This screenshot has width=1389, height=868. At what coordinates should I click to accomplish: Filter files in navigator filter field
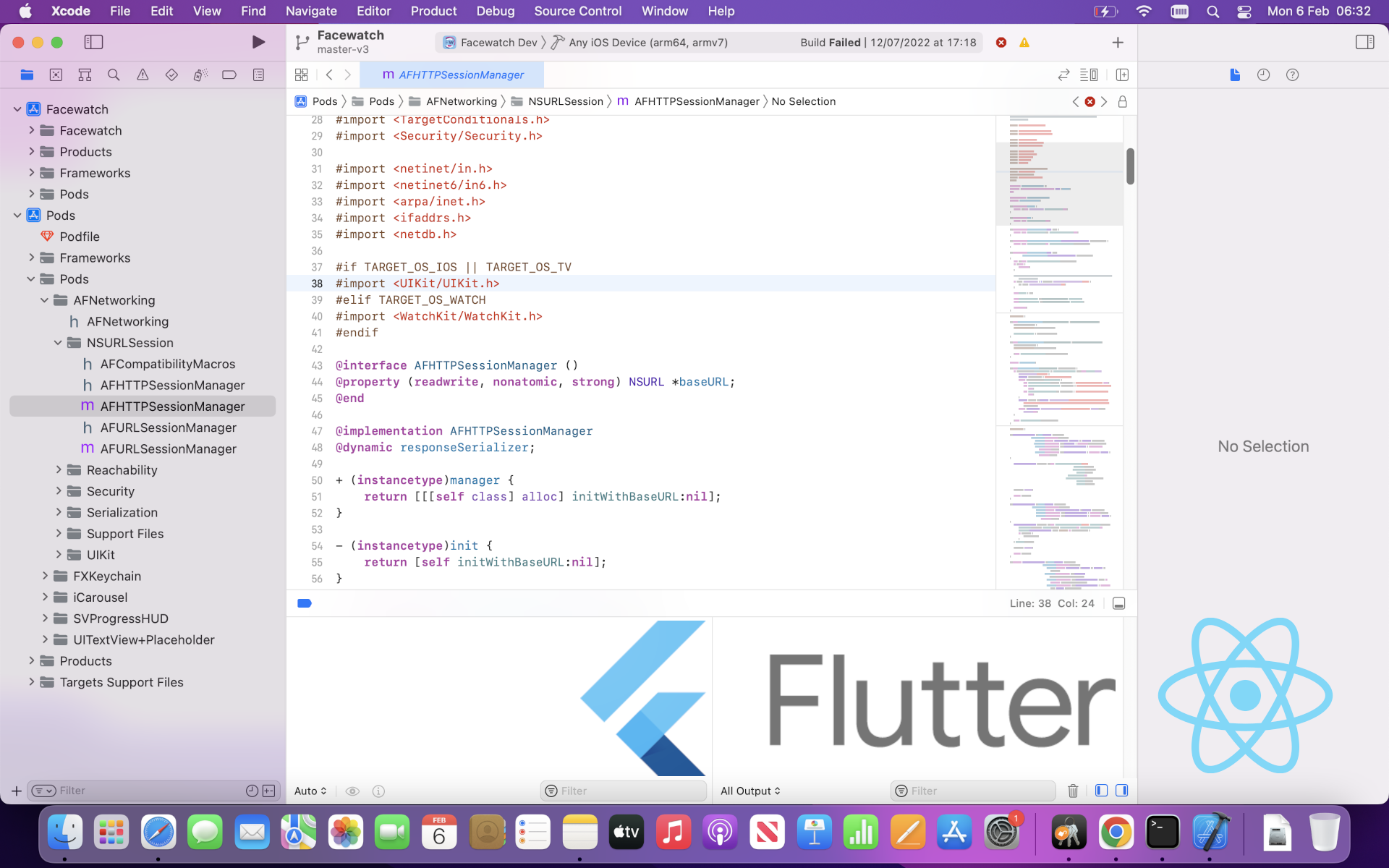(x=152, y=791)
